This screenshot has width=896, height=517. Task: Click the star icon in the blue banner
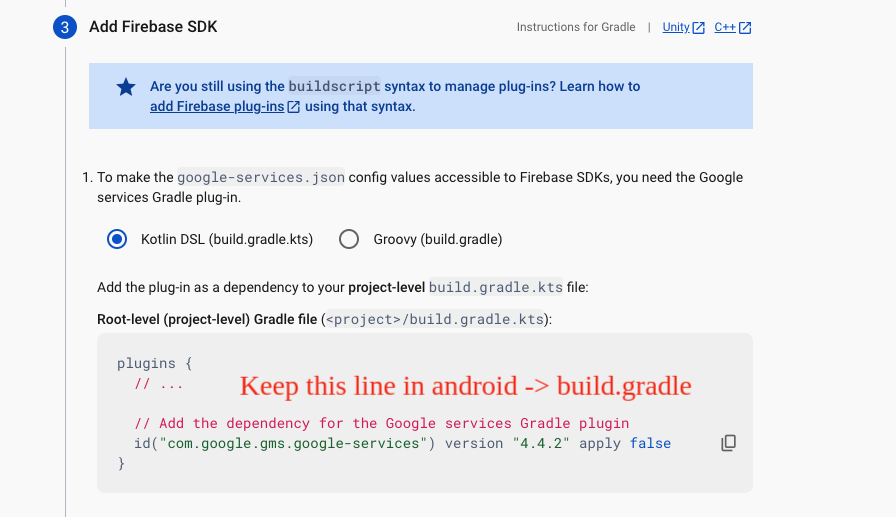[126, 88]
